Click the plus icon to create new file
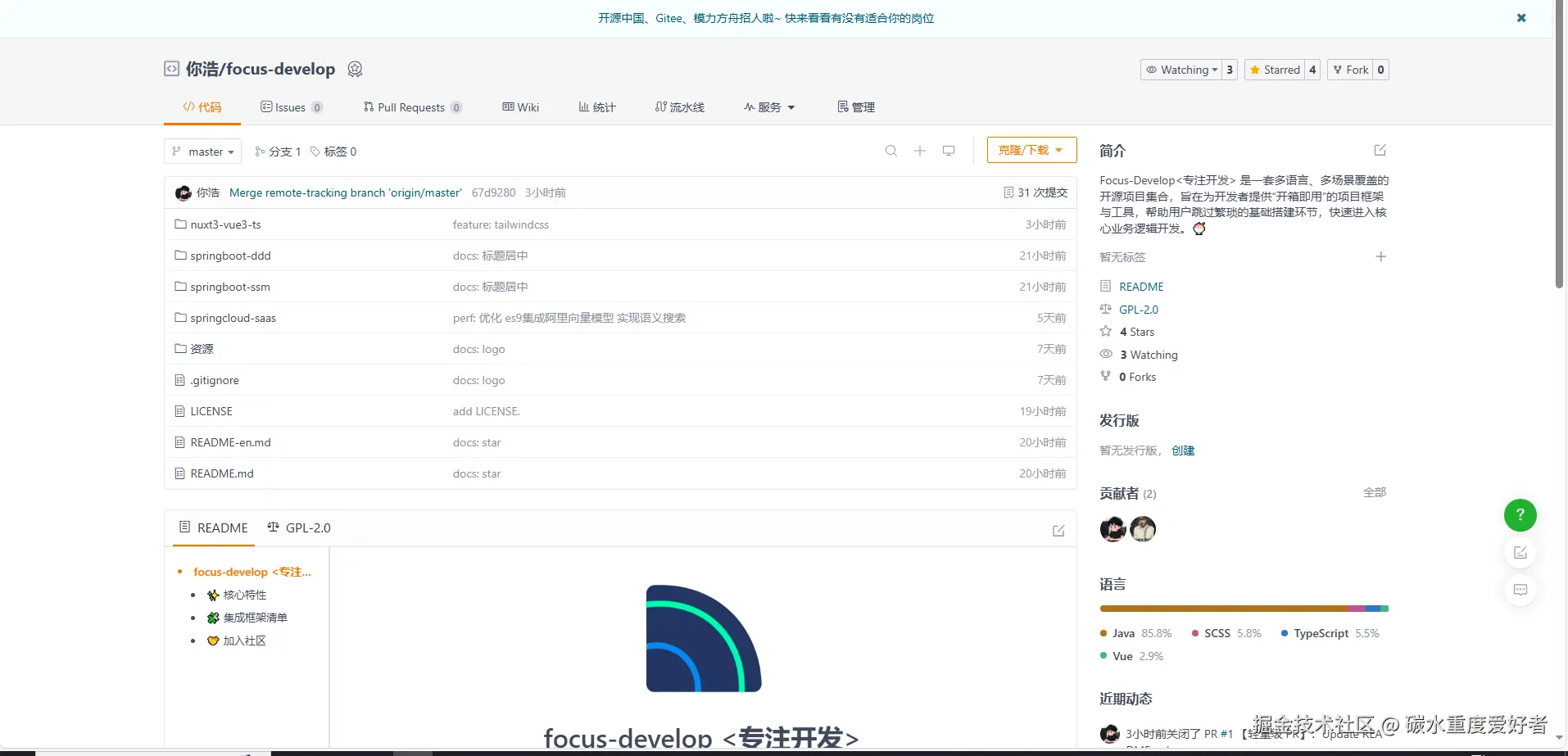This screenshot has width=1568, height=756. click(919, 151)
